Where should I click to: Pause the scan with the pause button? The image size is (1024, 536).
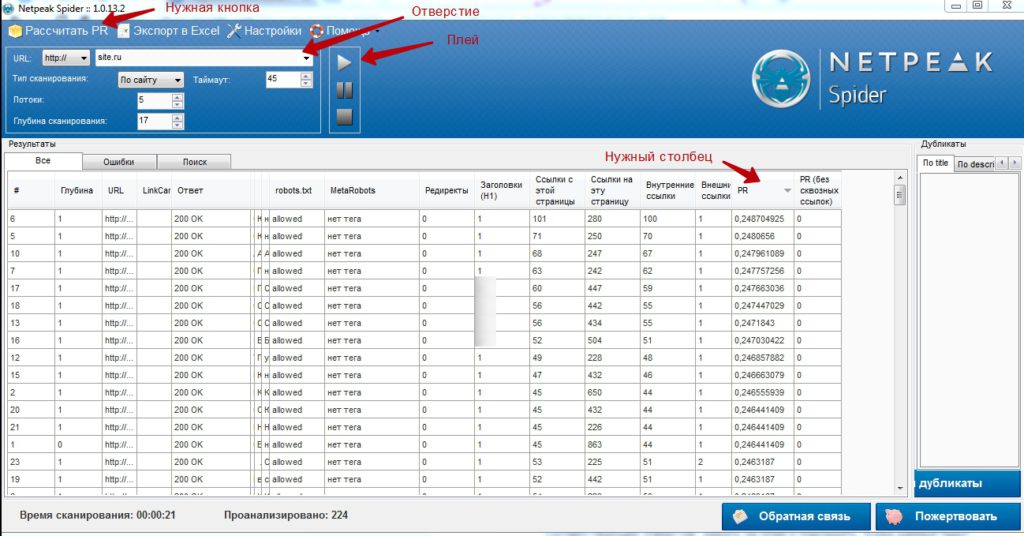click(344, 90)
